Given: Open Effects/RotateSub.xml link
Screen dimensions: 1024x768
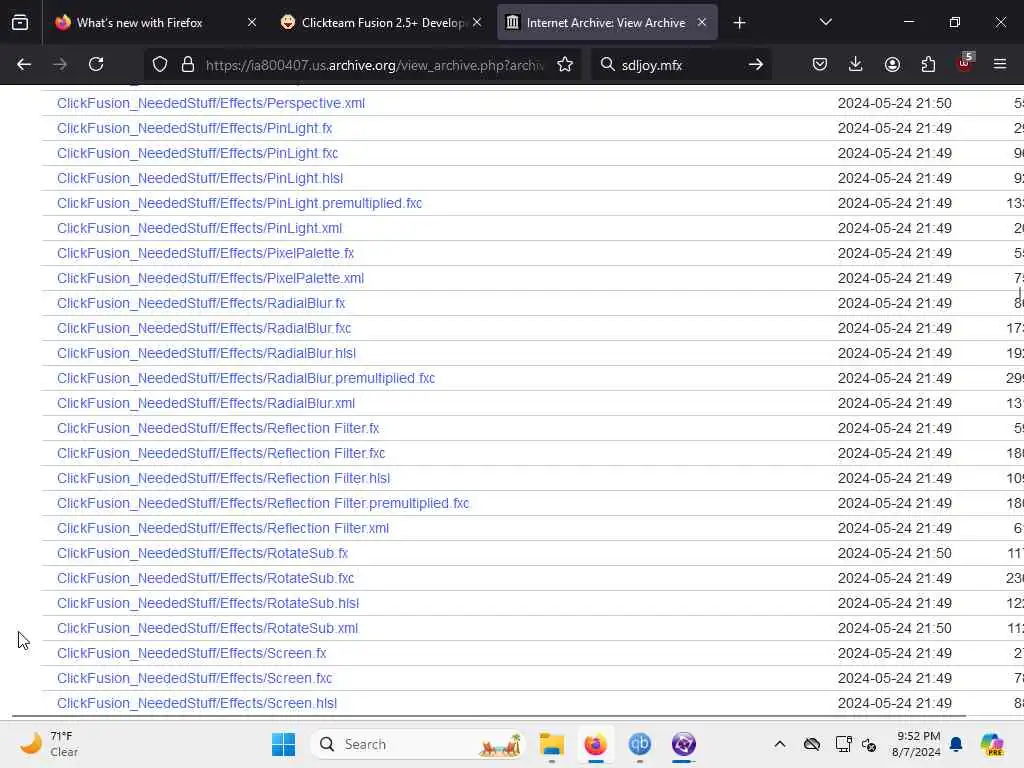Looking at the screenshot, I should [x=207, y=628].
